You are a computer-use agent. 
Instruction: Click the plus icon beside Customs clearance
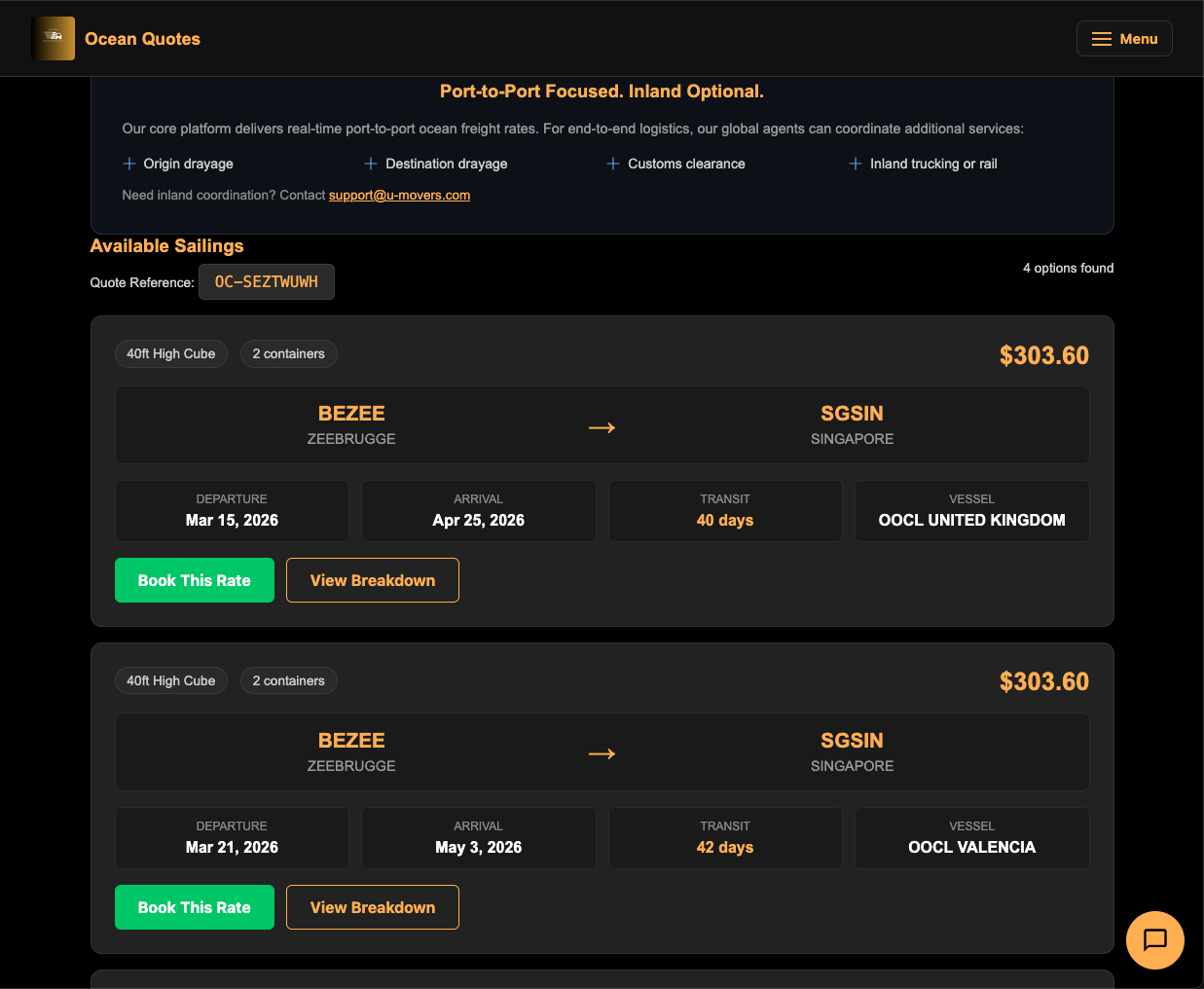point(613,164)
